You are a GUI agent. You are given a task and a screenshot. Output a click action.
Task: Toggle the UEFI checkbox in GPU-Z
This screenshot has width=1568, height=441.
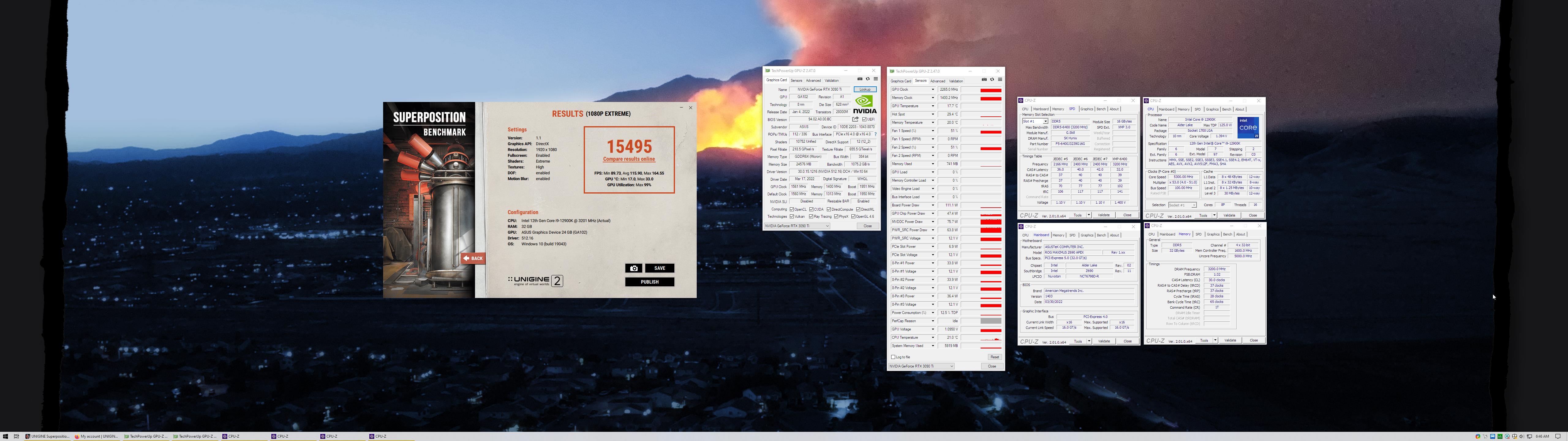point(864,119)
